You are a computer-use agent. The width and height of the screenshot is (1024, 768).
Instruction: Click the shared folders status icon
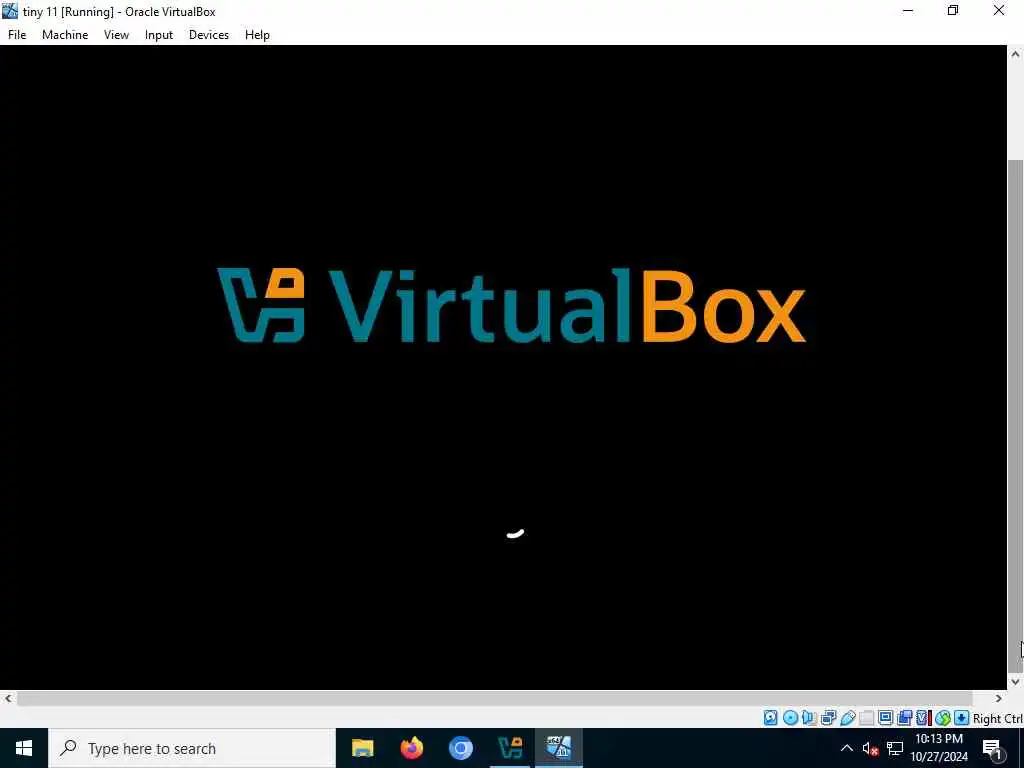tap(867, 718)
